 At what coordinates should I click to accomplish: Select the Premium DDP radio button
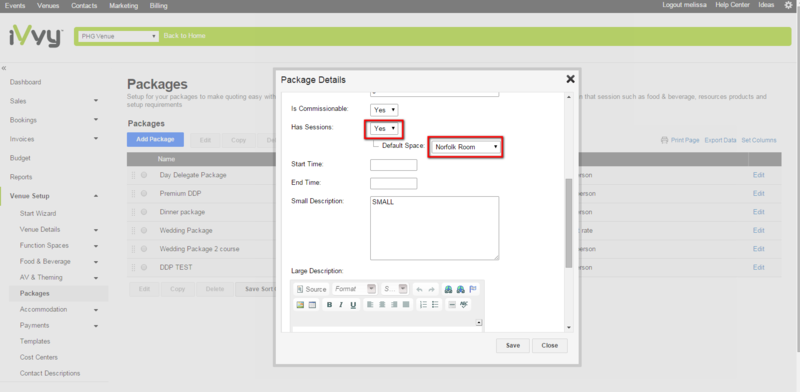click(144, 193)
